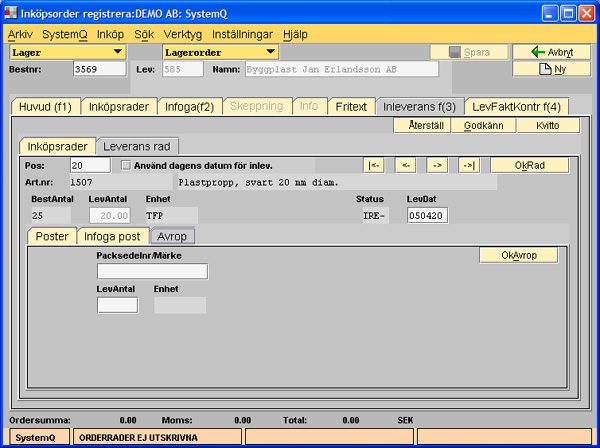Viewport: 600px width, 448px height.
Task: Click the Packsedelnr/Märke input field
Action: pyautogui.click(x=152, y=271)
